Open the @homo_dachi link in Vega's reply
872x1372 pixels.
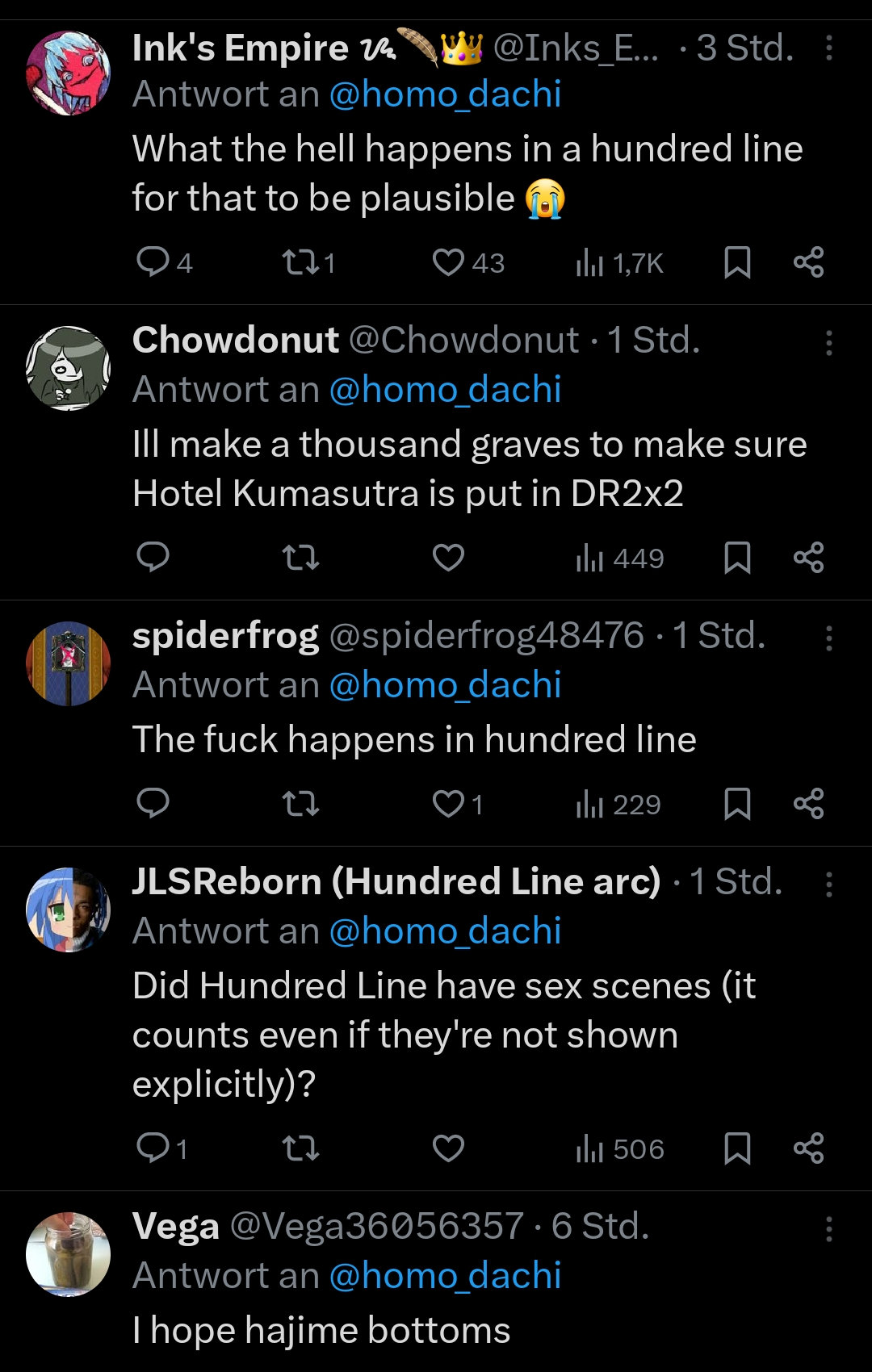click(445, 1276)
